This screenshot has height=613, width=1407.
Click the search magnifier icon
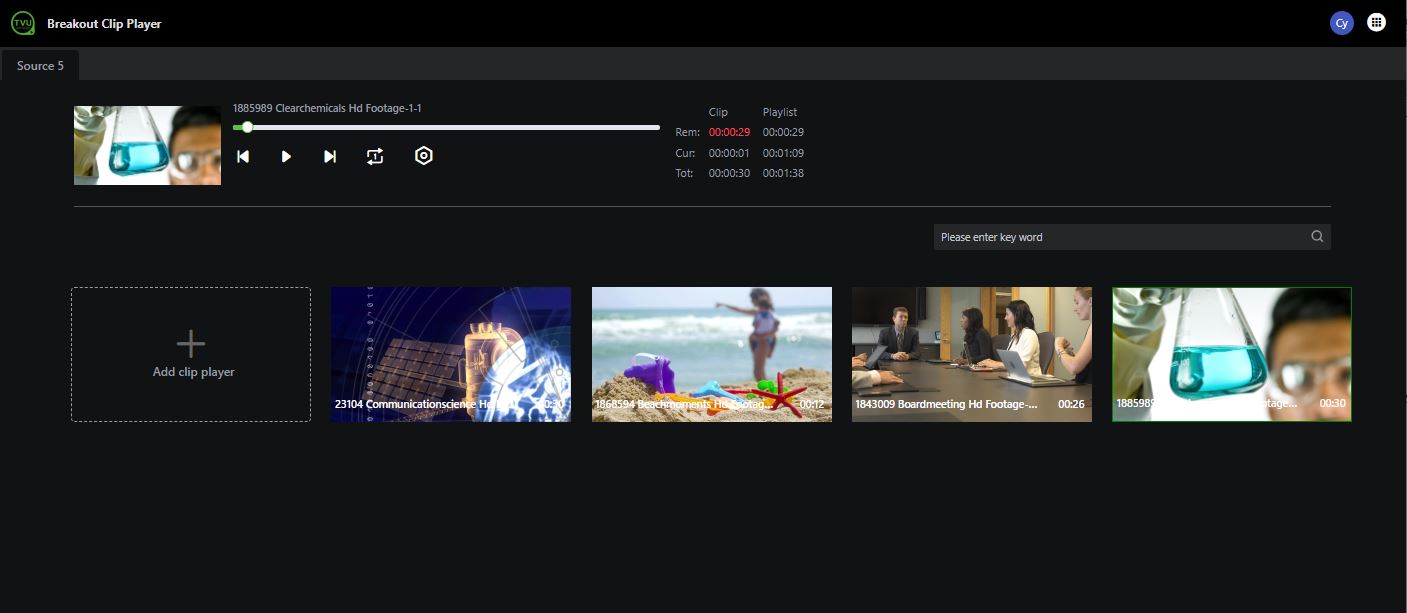(x=1316, y=236)
